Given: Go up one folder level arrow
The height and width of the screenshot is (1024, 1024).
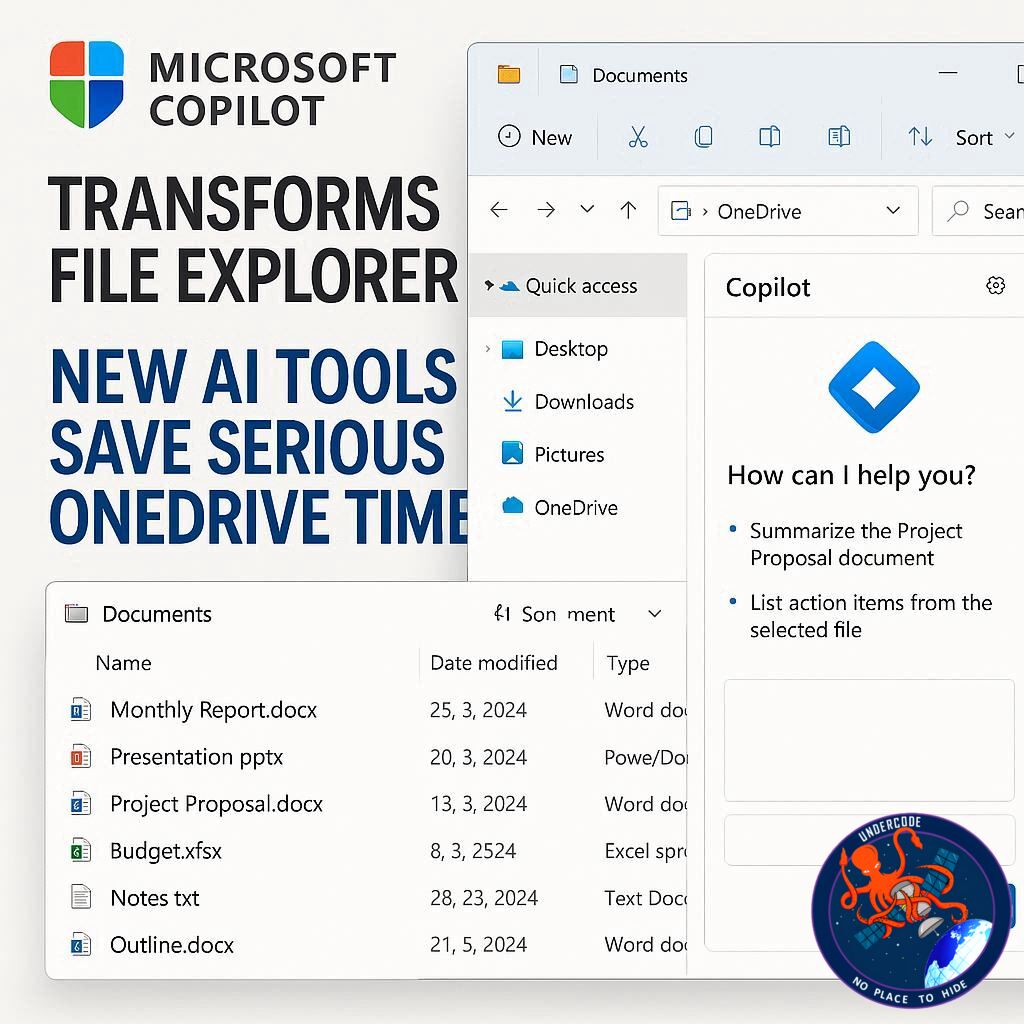Looking at the screenshot, I should pos(628,210).
